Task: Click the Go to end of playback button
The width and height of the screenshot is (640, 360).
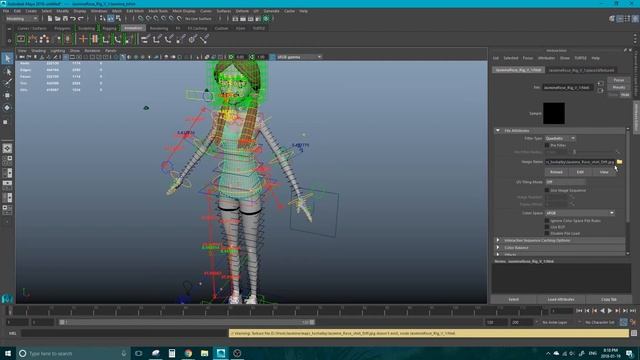Action: point(633,311)
